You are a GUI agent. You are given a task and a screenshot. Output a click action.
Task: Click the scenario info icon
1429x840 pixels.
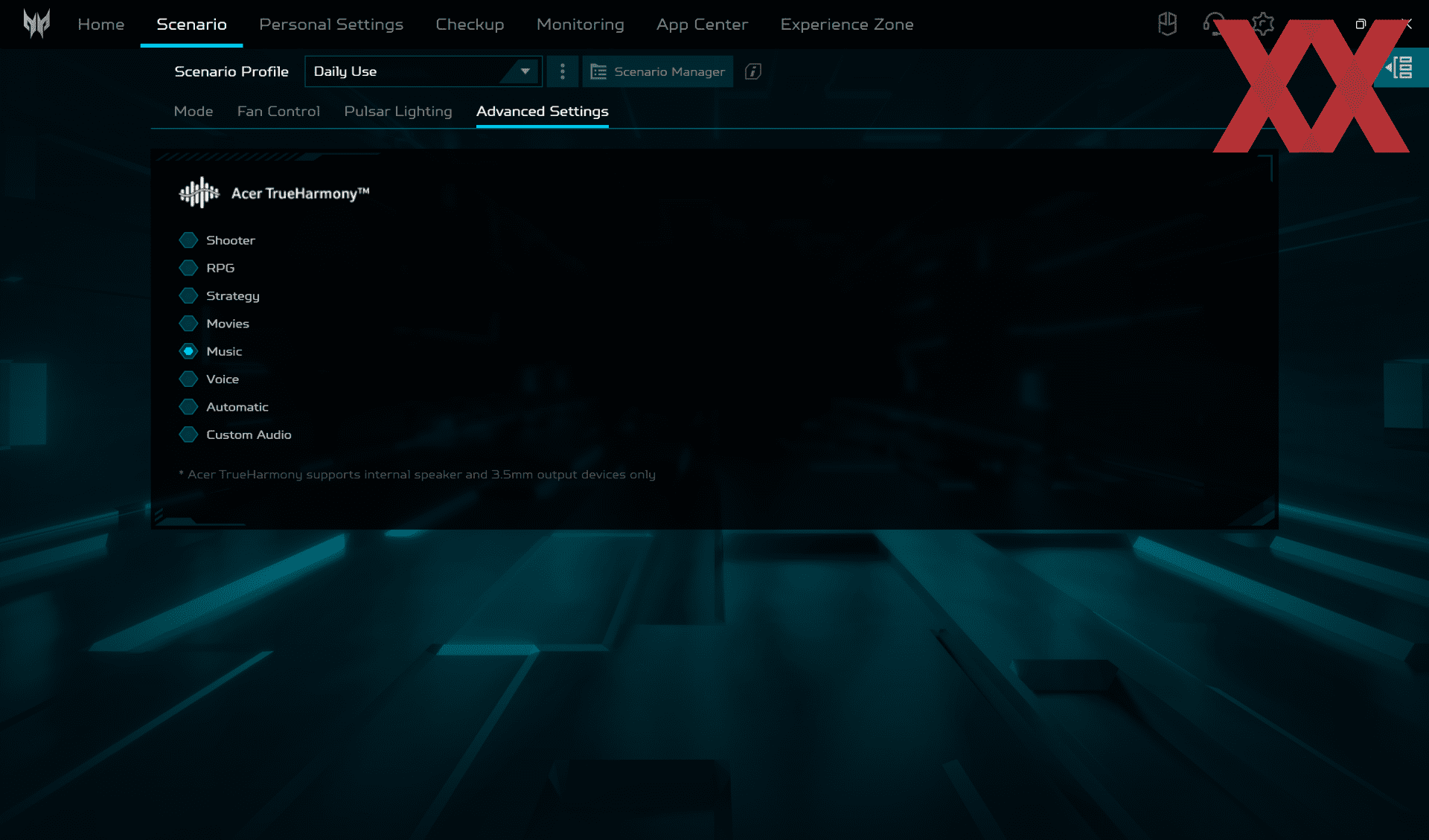click(752, 71)
